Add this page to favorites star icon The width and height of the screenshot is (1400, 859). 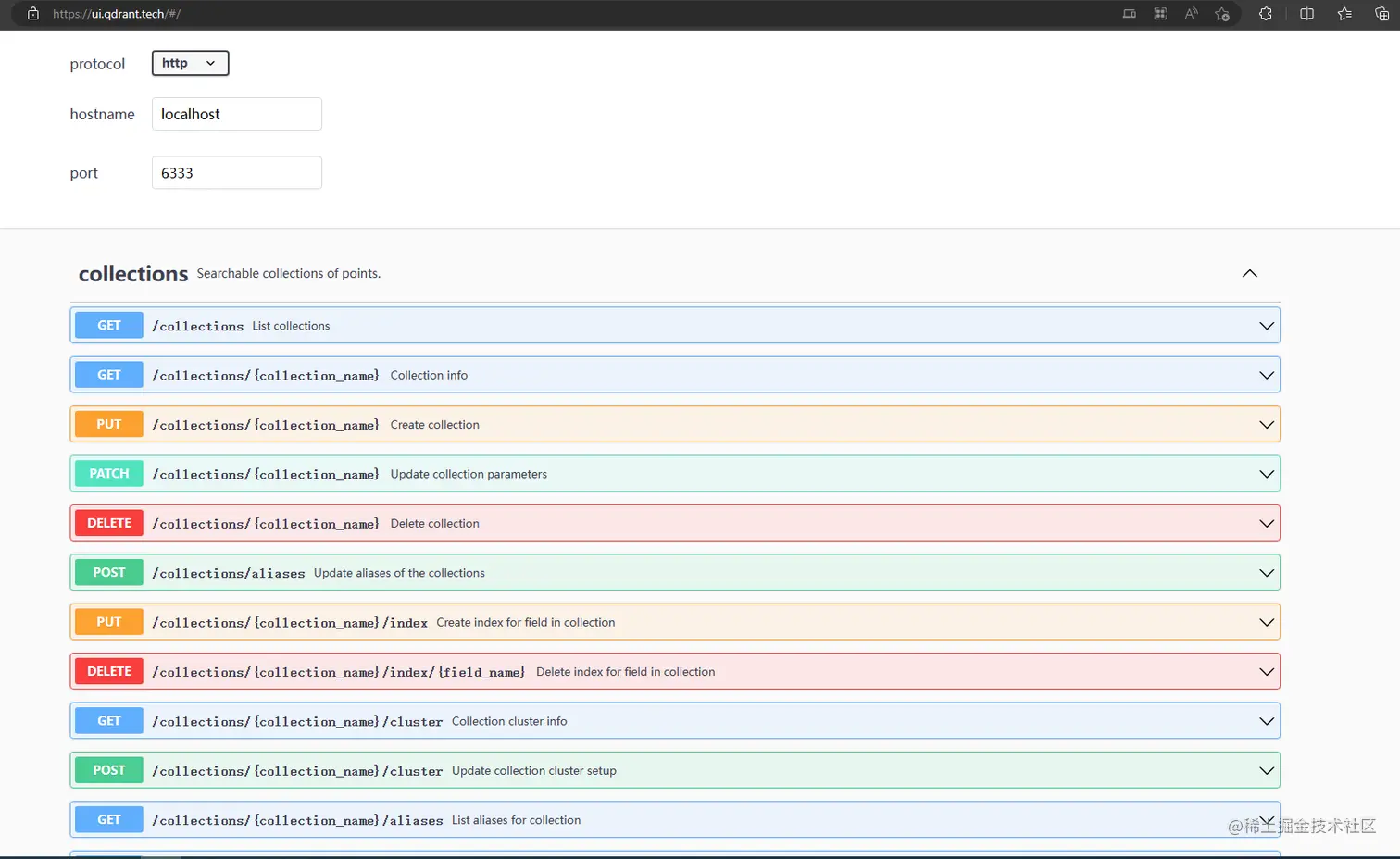pos(1222,14)
